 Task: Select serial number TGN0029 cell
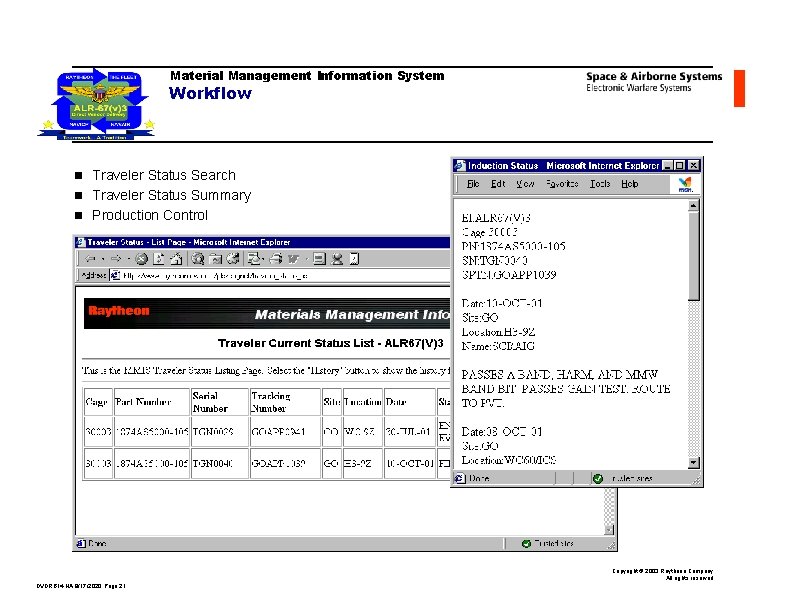tap(219, 432)
